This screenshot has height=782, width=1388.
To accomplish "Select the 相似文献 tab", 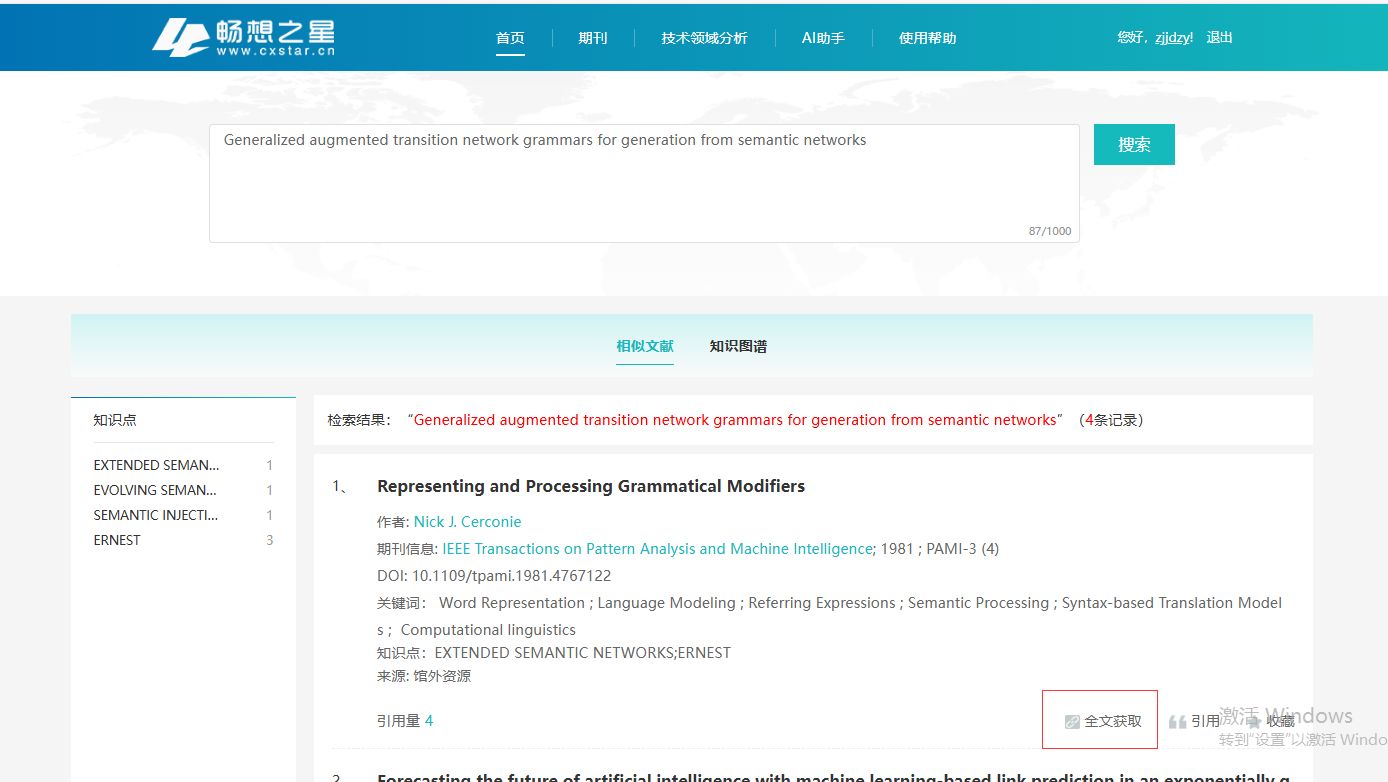I will (x=645, y=346).
